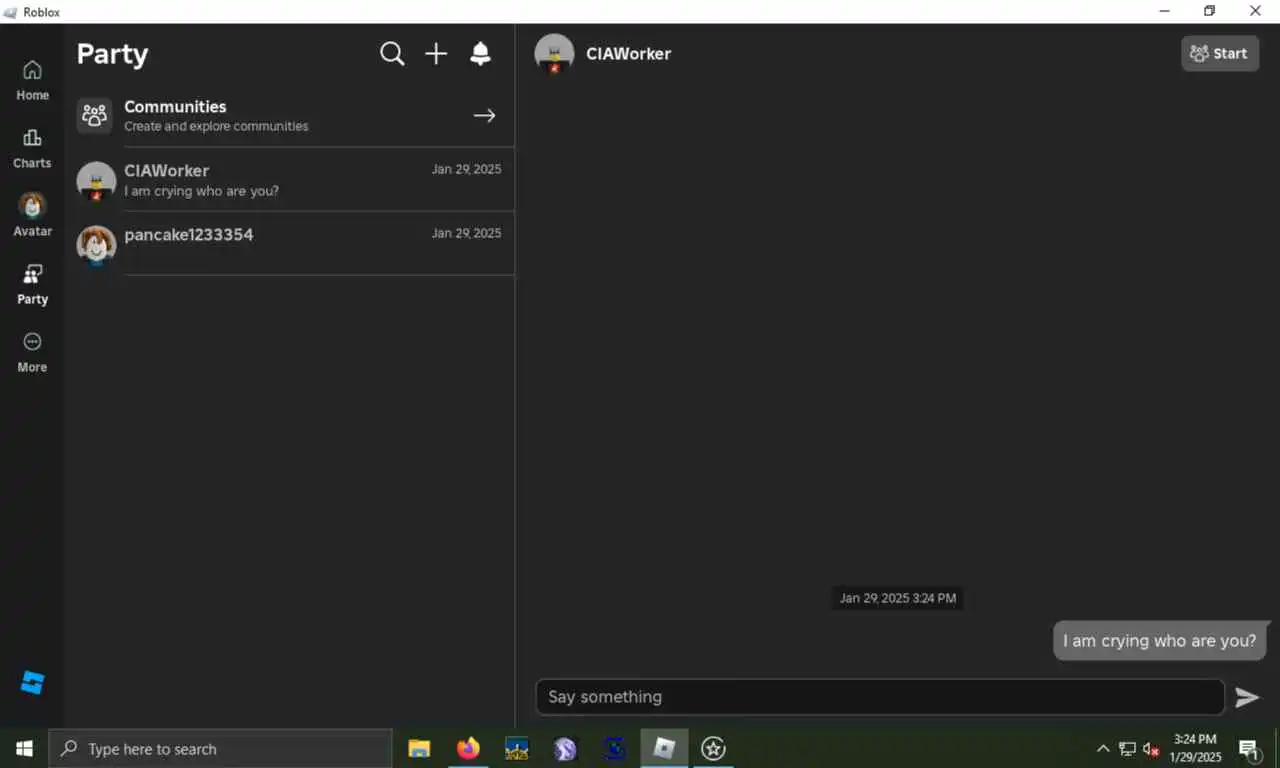This screenshot has height=768, width=1280.
Task: Click the muted volume tray icon
Action: pyautogui.click(x=1151, y=749)
